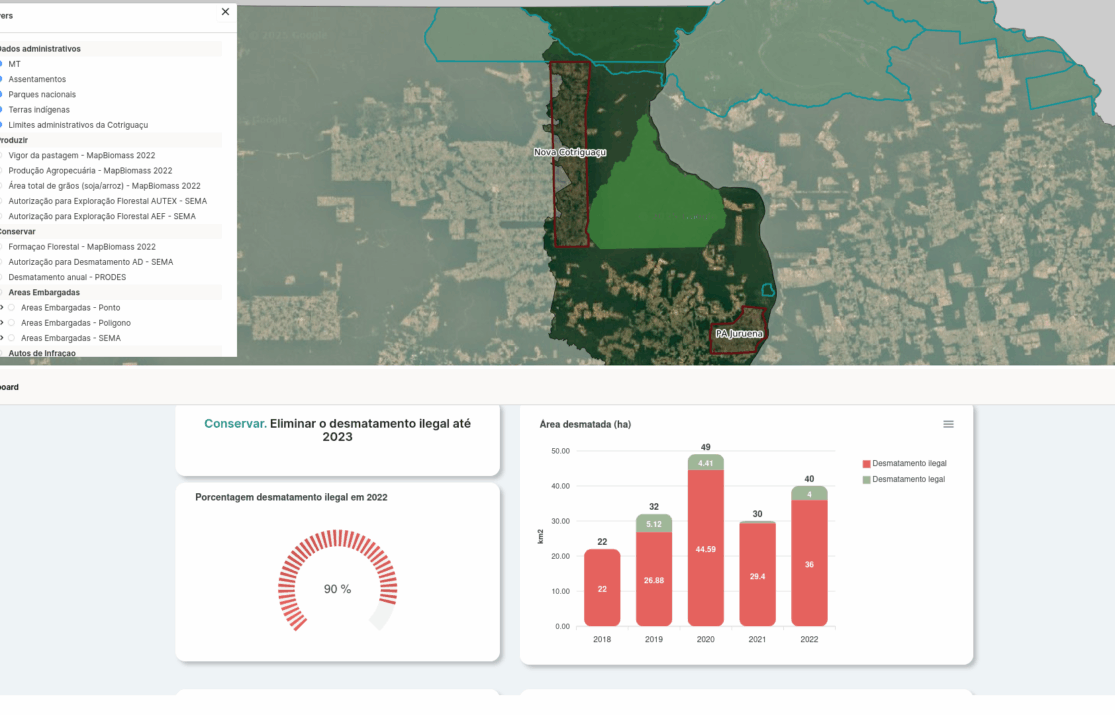Close the layers panel
The height and width of the screenshot is (715, 1115).
[x=225, y=12]
